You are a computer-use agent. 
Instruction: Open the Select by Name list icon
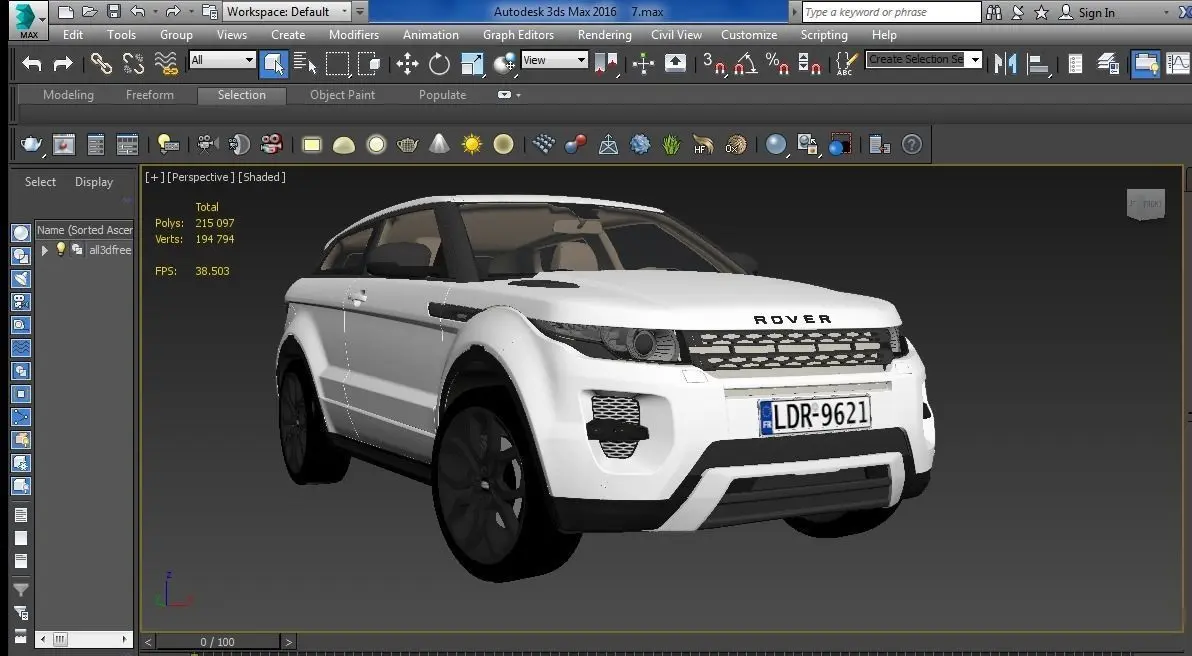(305, 64)
